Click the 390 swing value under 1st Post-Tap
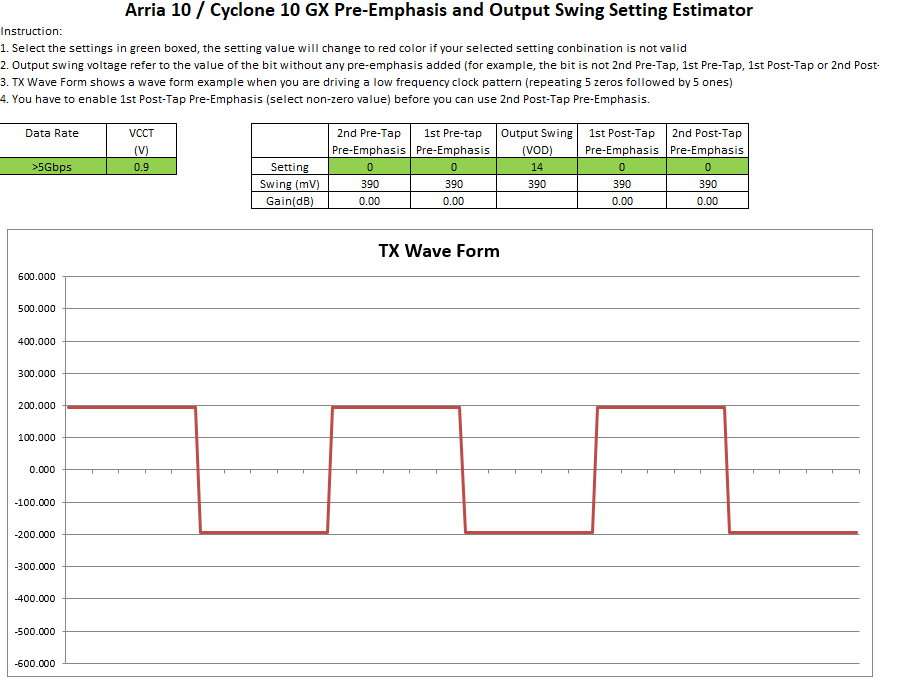 622,184
